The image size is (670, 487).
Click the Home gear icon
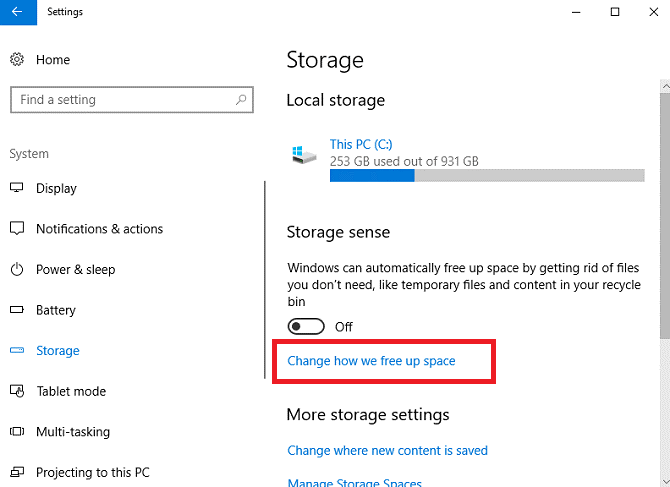point(17,59)
